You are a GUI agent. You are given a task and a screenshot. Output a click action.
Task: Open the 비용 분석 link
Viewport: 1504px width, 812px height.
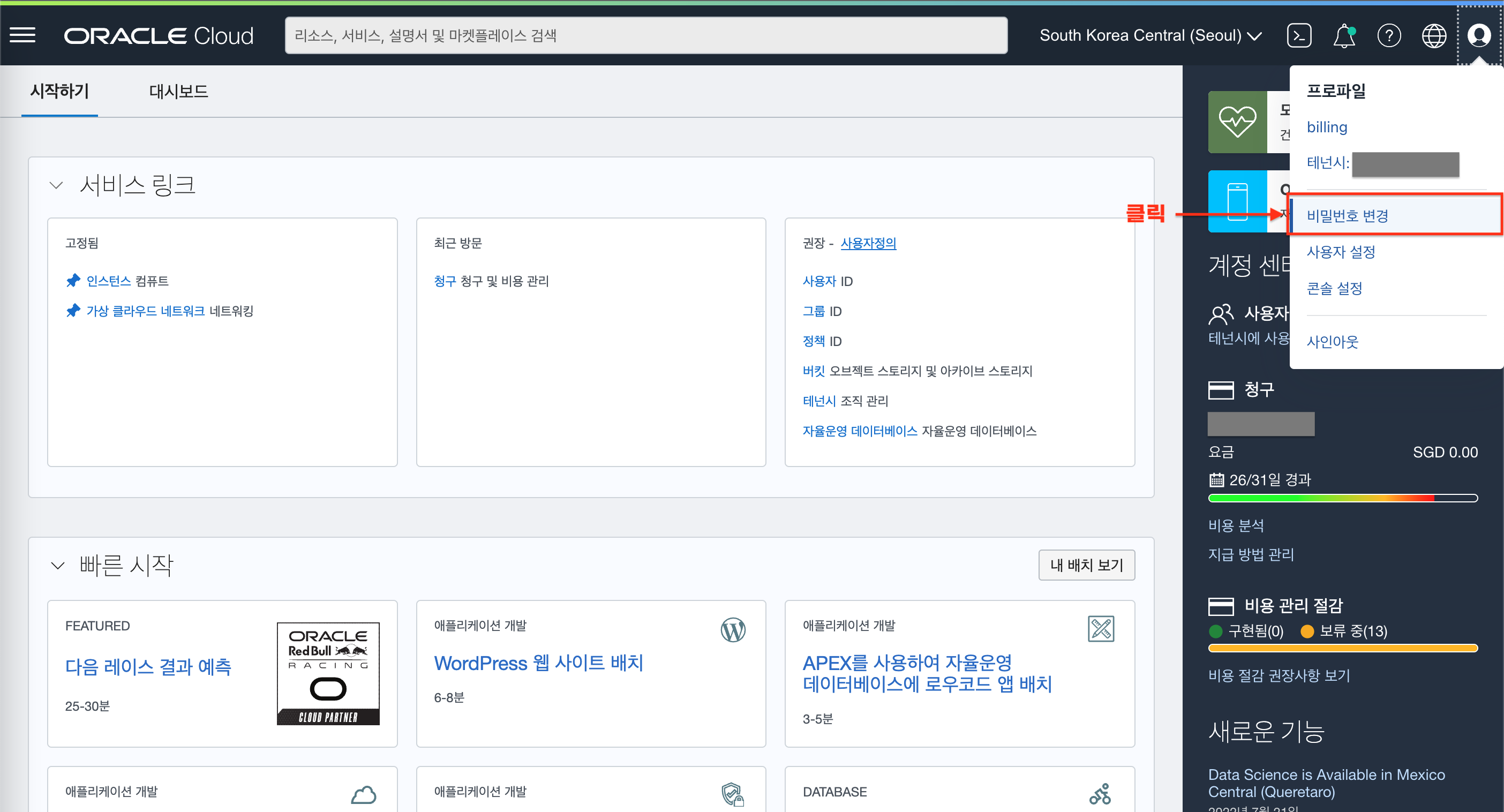point(1236,525)
